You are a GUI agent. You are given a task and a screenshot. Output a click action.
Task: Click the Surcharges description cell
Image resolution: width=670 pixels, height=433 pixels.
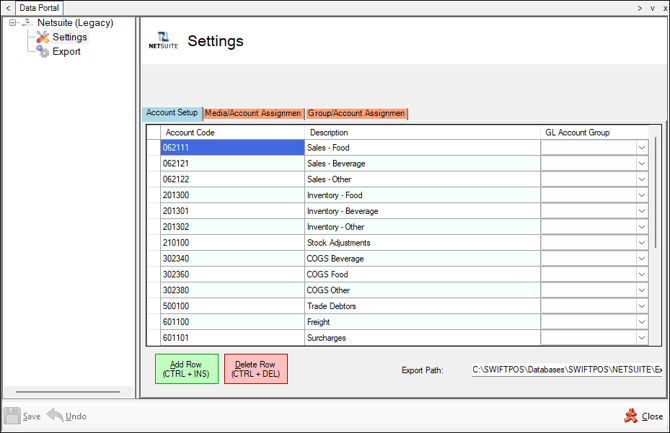coord(422,338)
